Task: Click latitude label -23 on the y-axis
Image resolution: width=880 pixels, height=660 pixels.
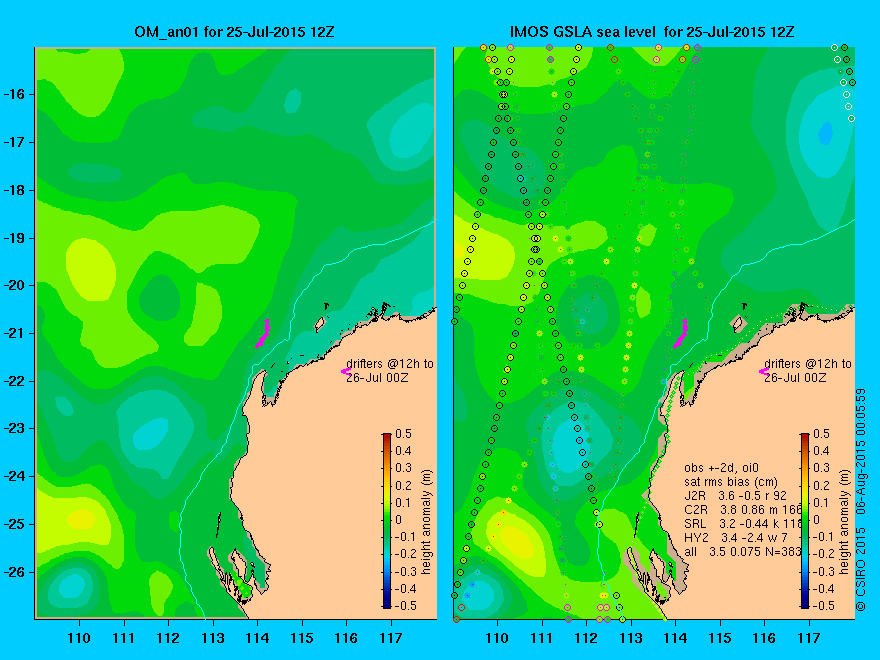Action: [x=15, y=429]
